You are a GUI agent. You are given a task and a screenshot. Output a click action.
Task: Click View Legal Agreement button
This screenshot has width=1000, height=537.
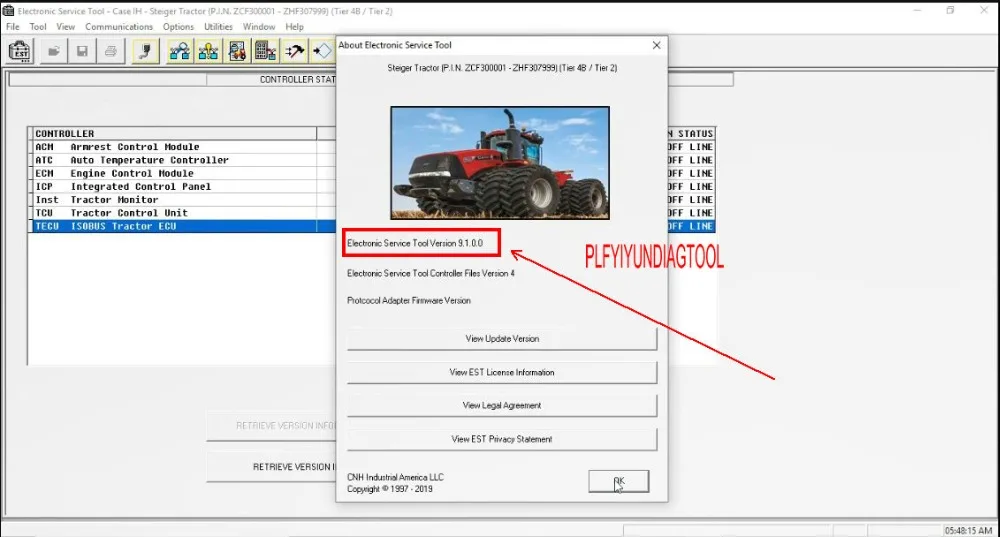pyautogui.click(x=502, y=406)
